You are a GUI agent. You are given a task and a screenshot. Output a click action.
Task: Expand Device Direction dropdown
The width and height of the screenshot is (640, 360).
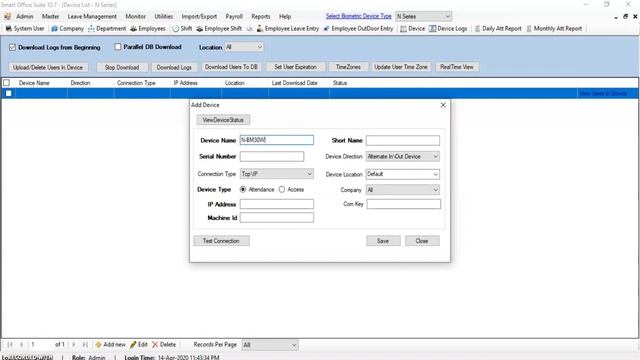(x=403, y=157)
